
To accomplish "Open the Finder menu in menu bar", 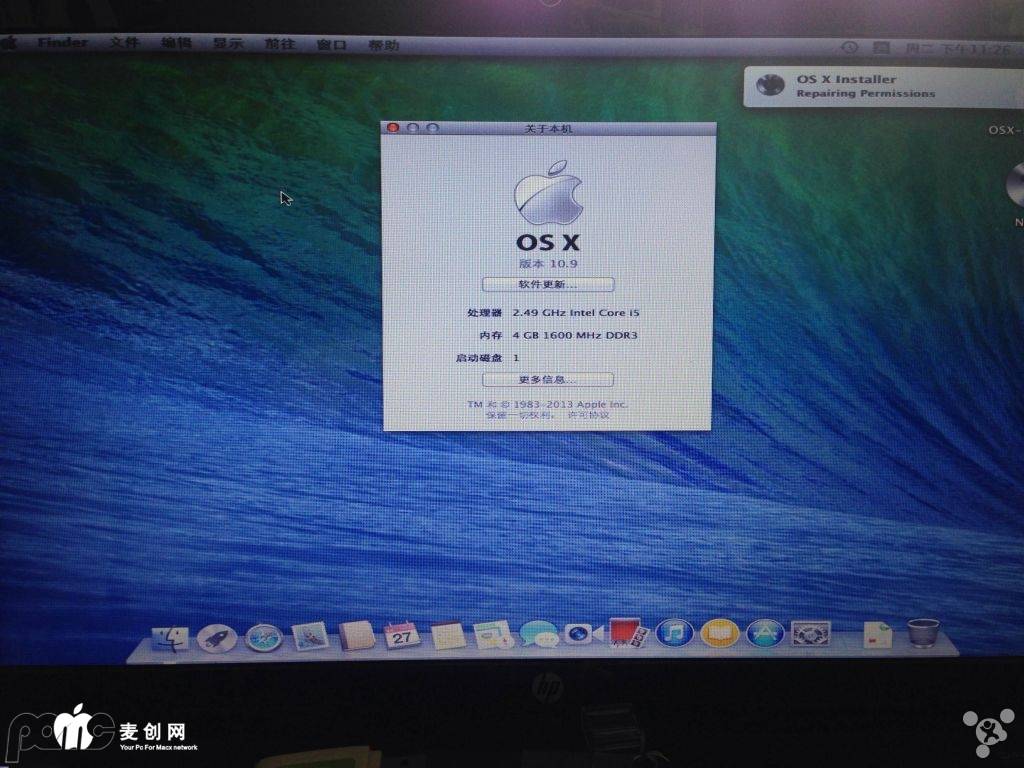I will coord(63,43).
